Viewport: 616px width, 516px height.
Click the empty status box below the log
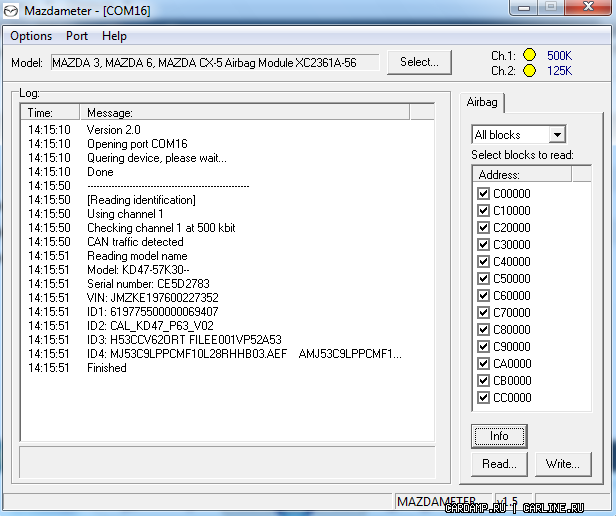click(x=227, y=462)
